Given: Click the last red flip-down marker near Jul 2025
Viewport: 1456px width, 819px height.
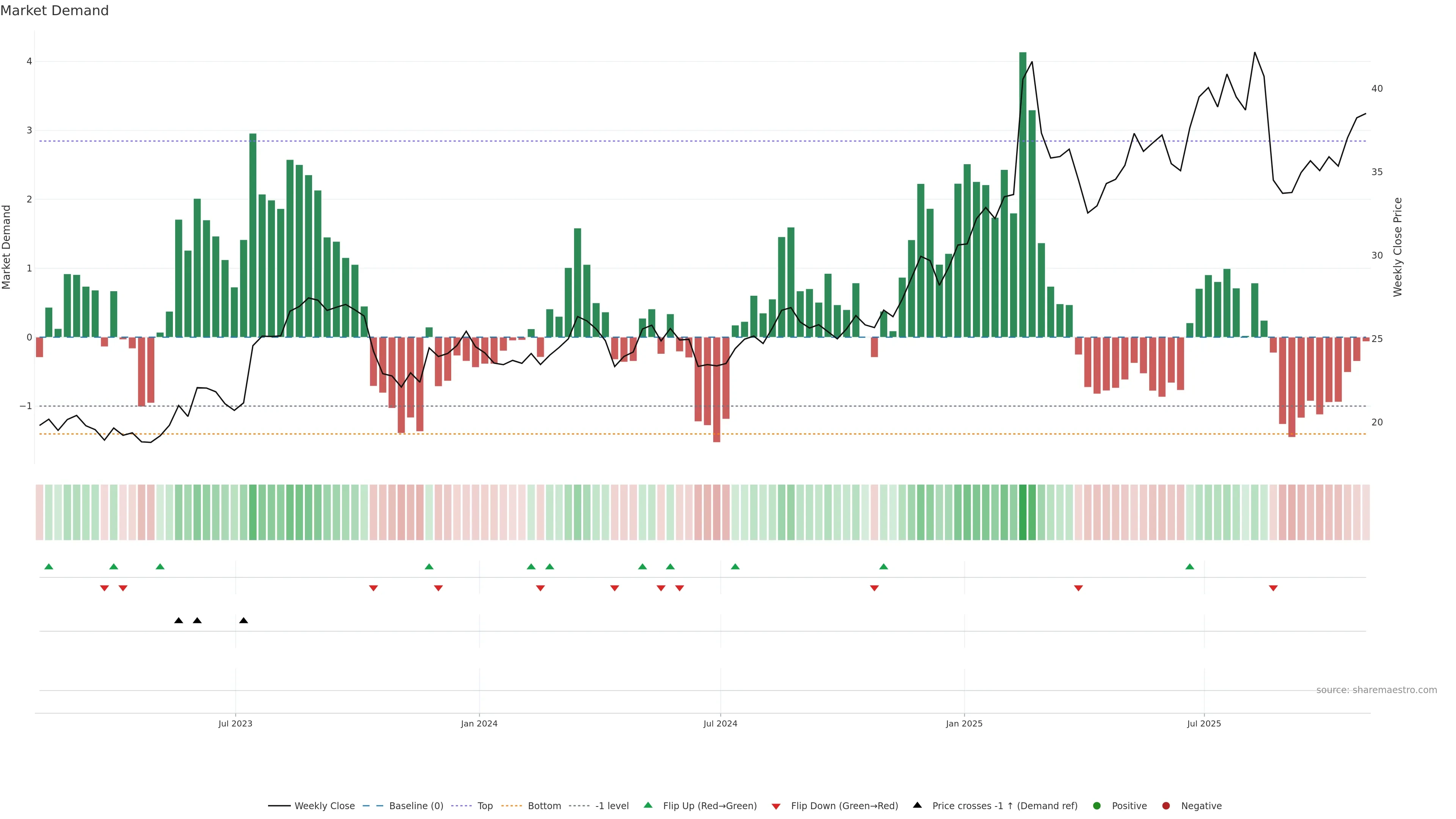Looking at the screenshot, I should pos(1273,588).
